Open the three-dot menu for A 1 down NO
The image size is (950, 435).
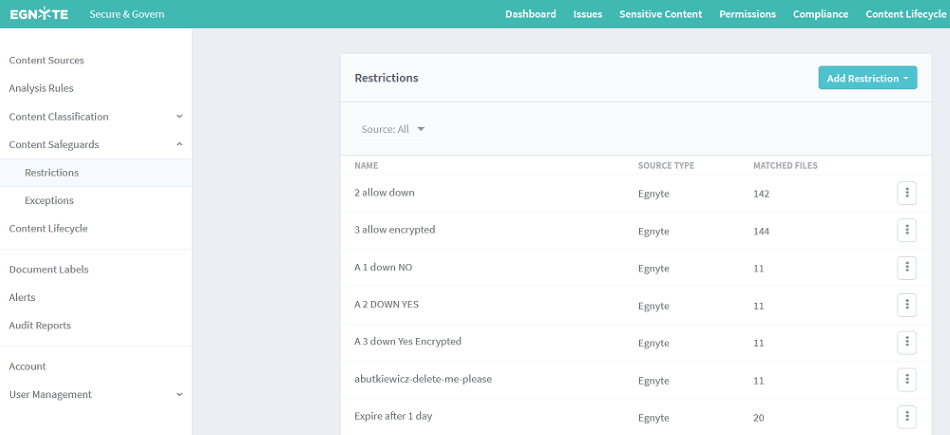906,268
